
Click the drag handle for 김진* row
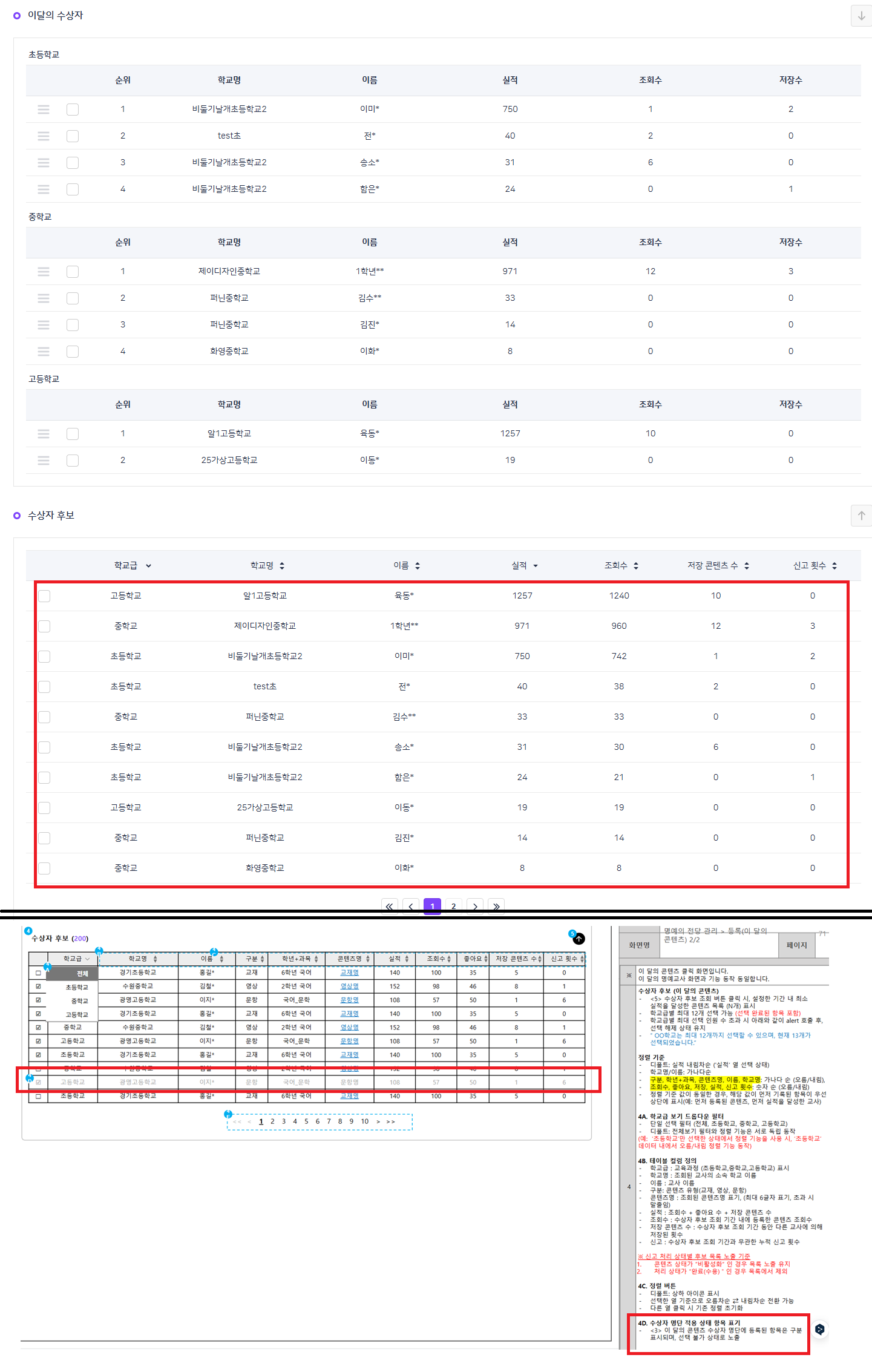(44, 325)
